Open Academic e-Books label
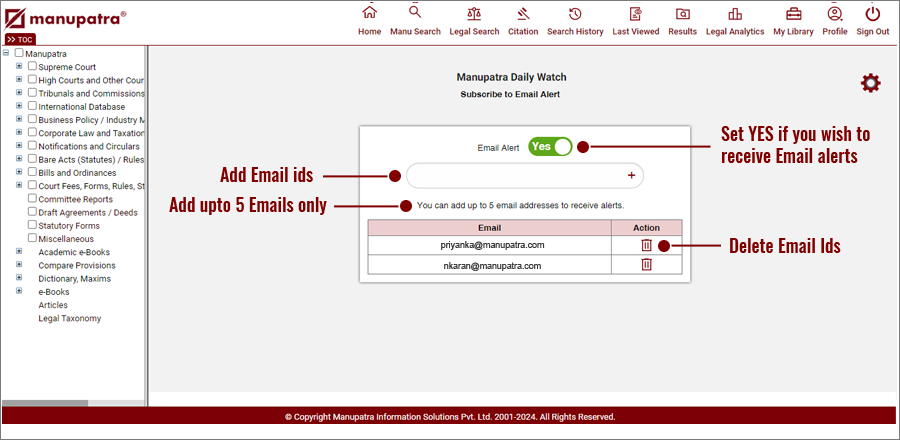This screenshot has height=440, width=900. pyautogui.click(x=74, y=252)
